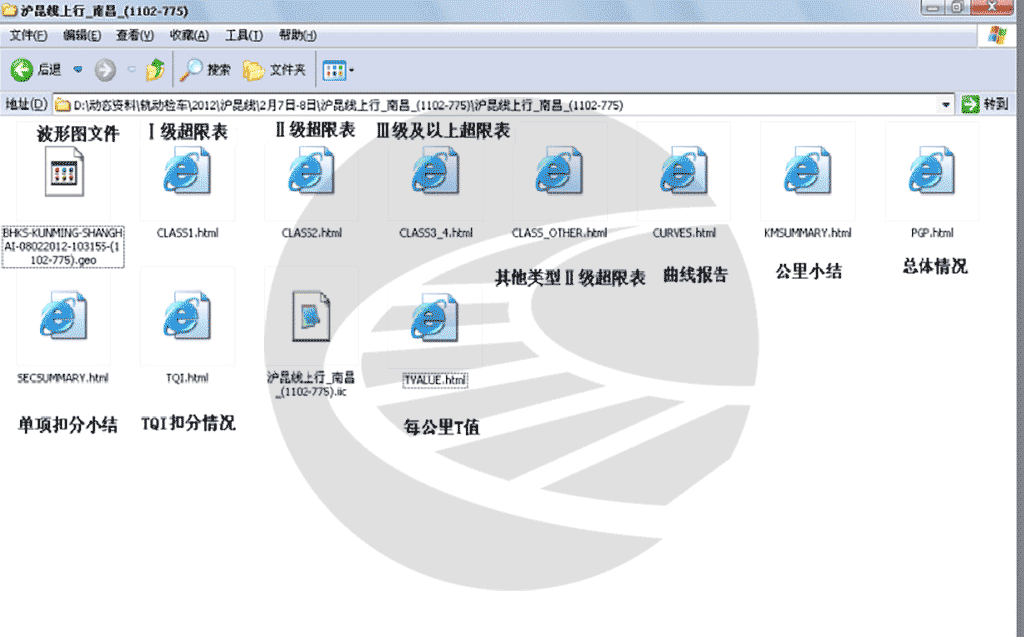Select the SECSUMMARY.html file name
Viewport: 1024px width, 637px height.
pos(63,378)
